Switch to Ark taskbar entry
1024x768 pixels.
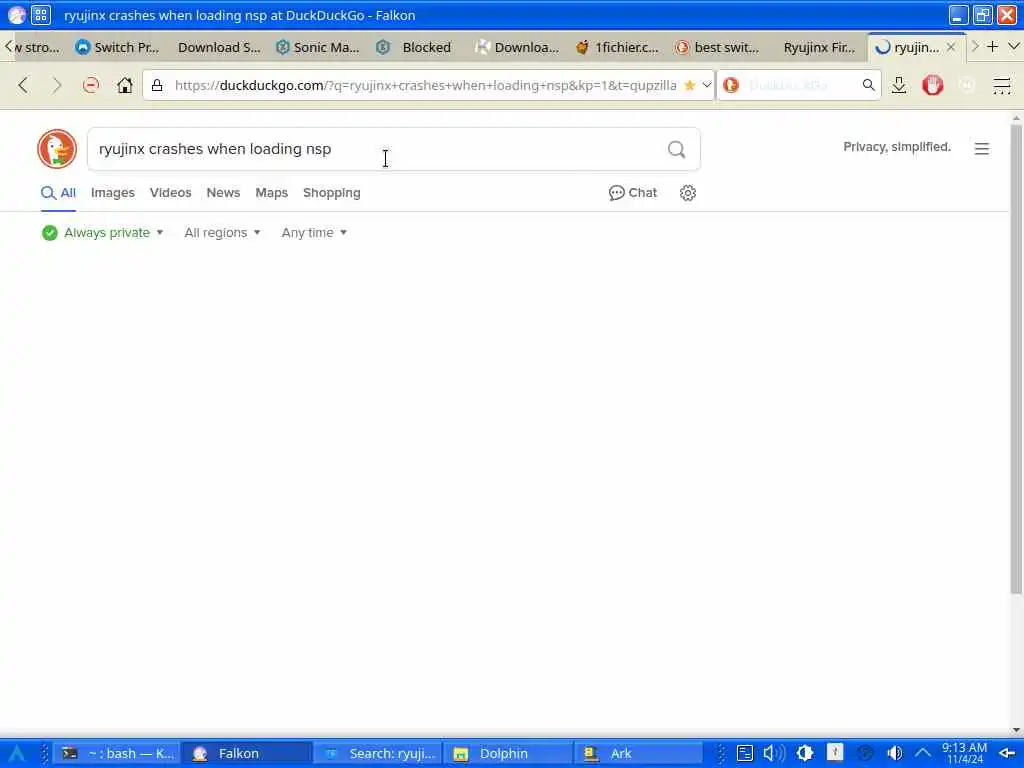tap(639, 754)
